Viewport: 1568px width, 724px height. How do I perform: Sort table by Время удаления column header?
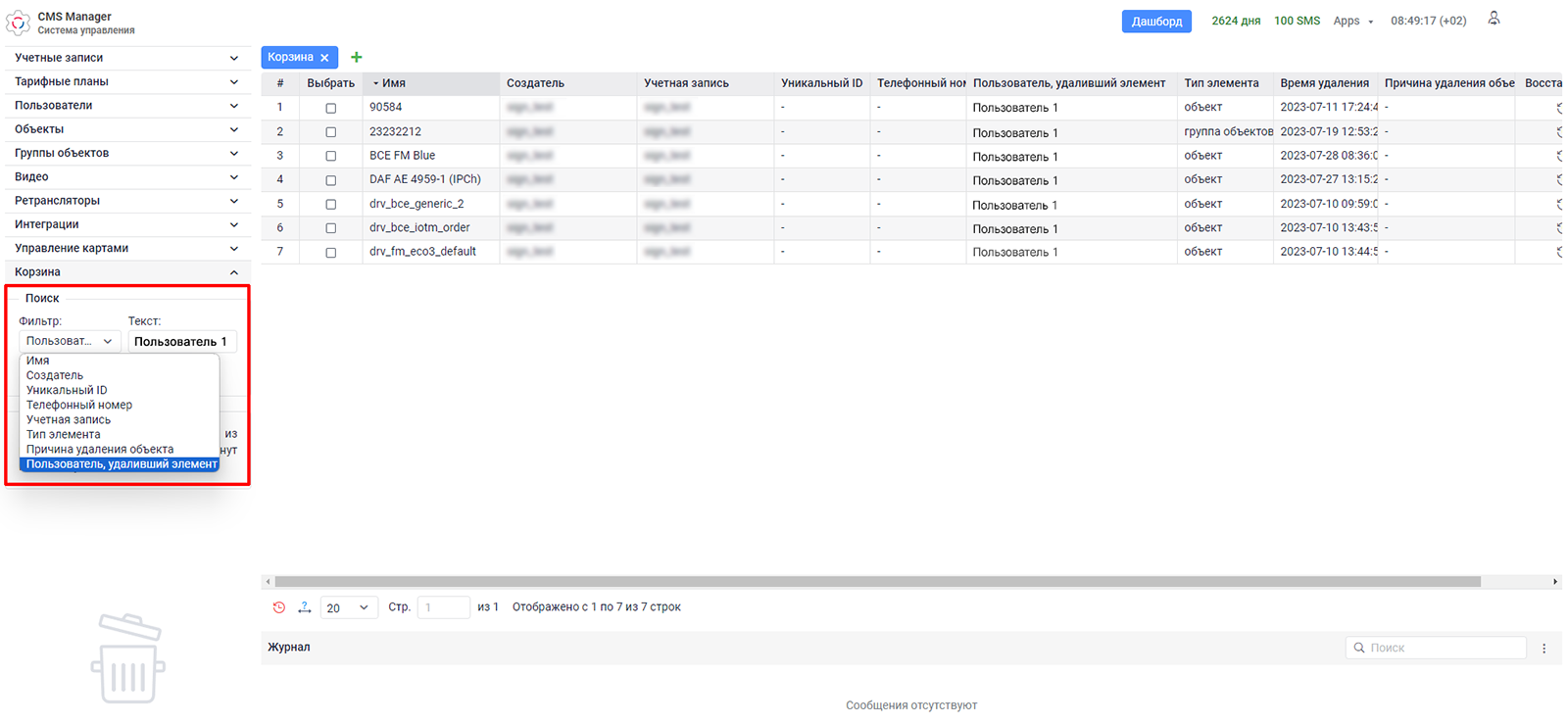point(1324,83)
